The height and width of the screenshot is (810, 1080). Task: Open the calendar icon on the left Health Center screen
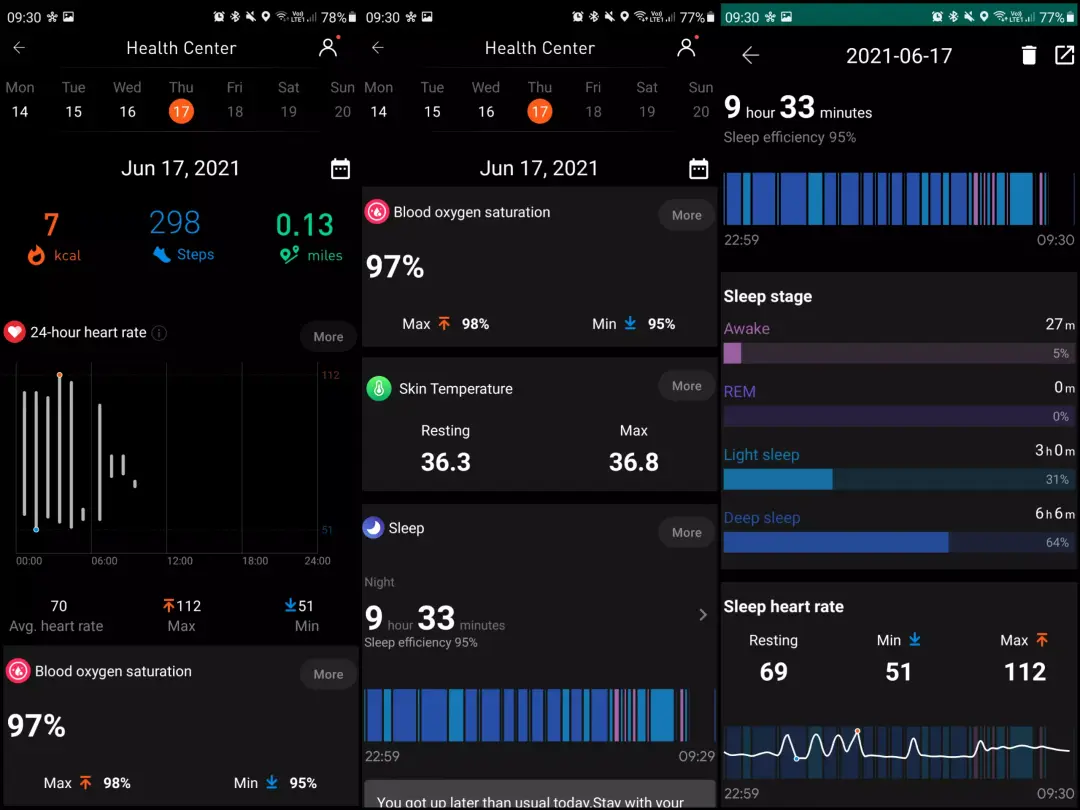340,169
